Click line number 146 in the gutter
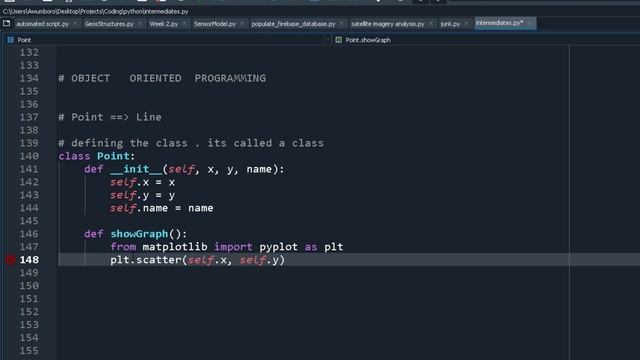Viewport: 640px width, 360px height. (x=29, y=234)
